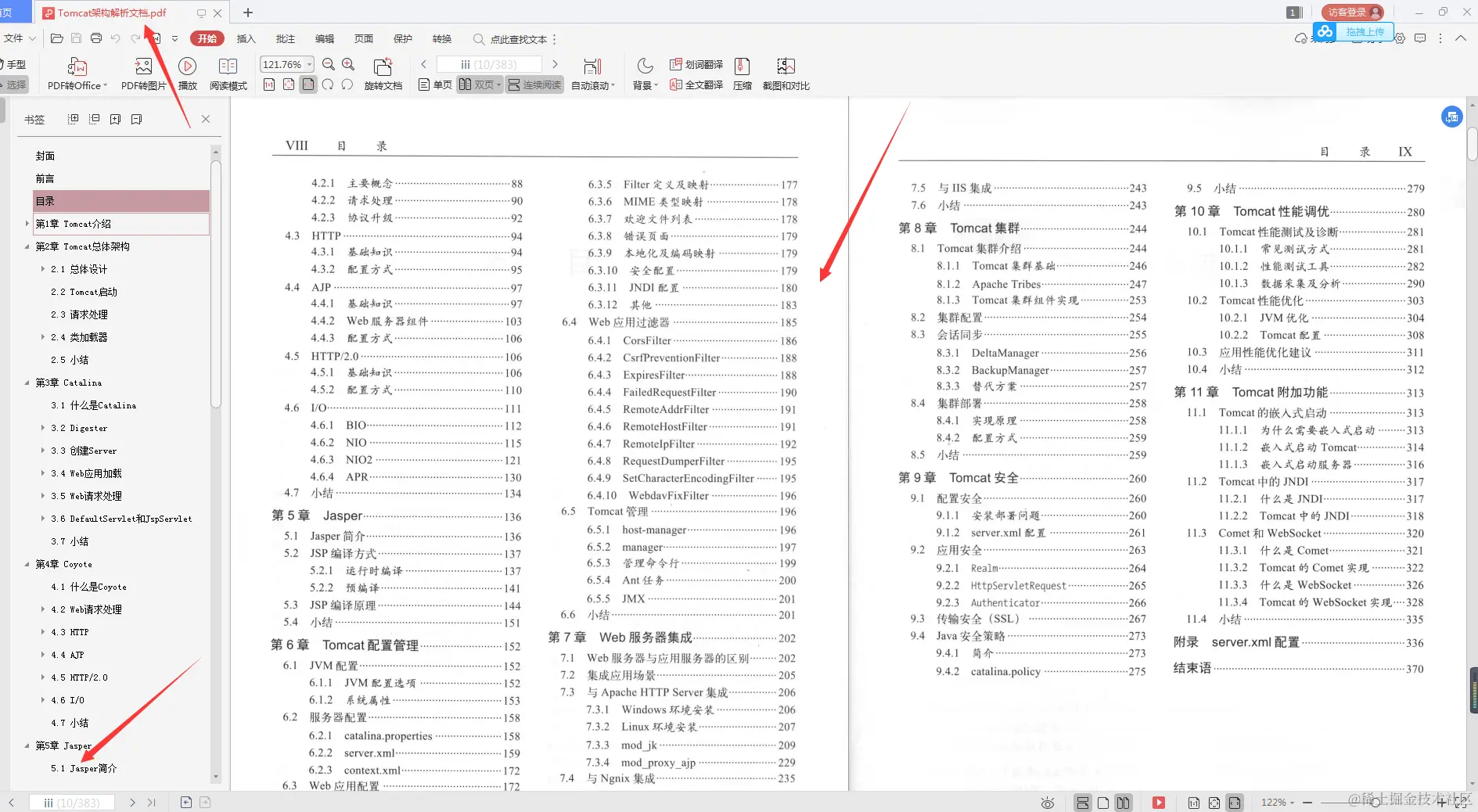Click the zoom in magnifier icon
1478x812 pixels.
pyautogui.click(x=348, y=64)
